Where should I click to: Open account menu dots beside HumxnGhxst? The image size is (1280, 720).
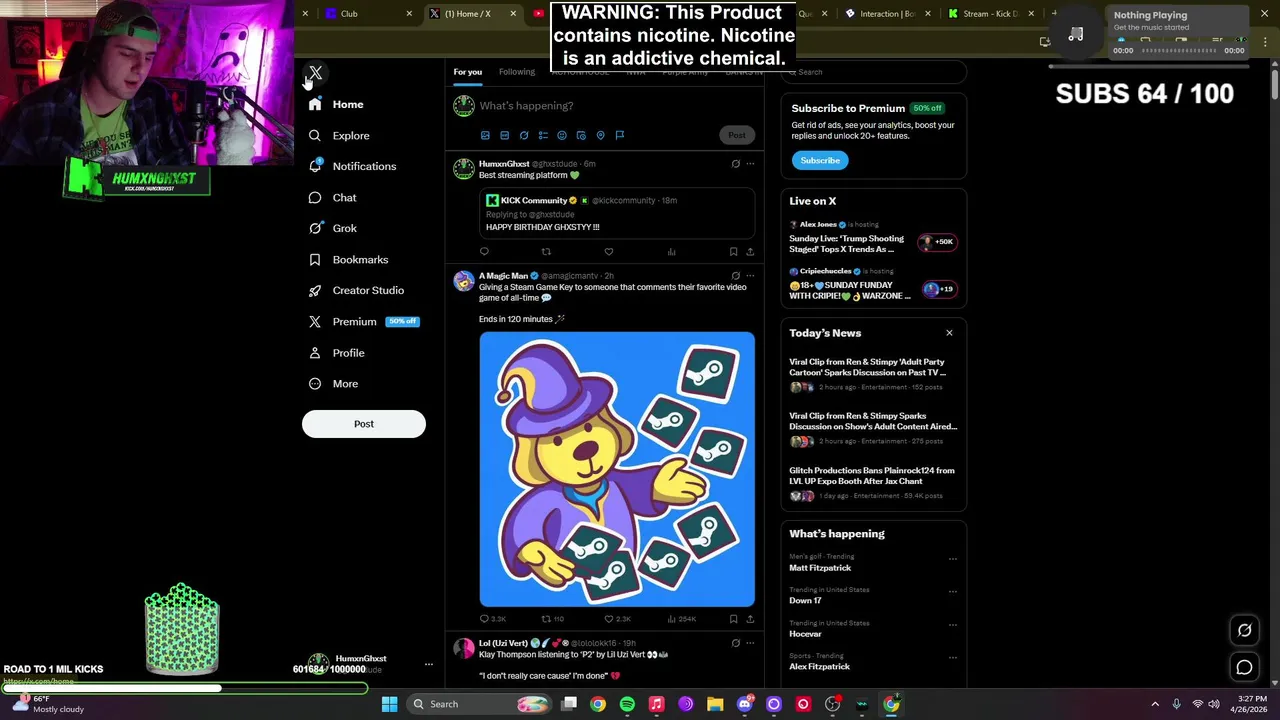tap(428, 664)
